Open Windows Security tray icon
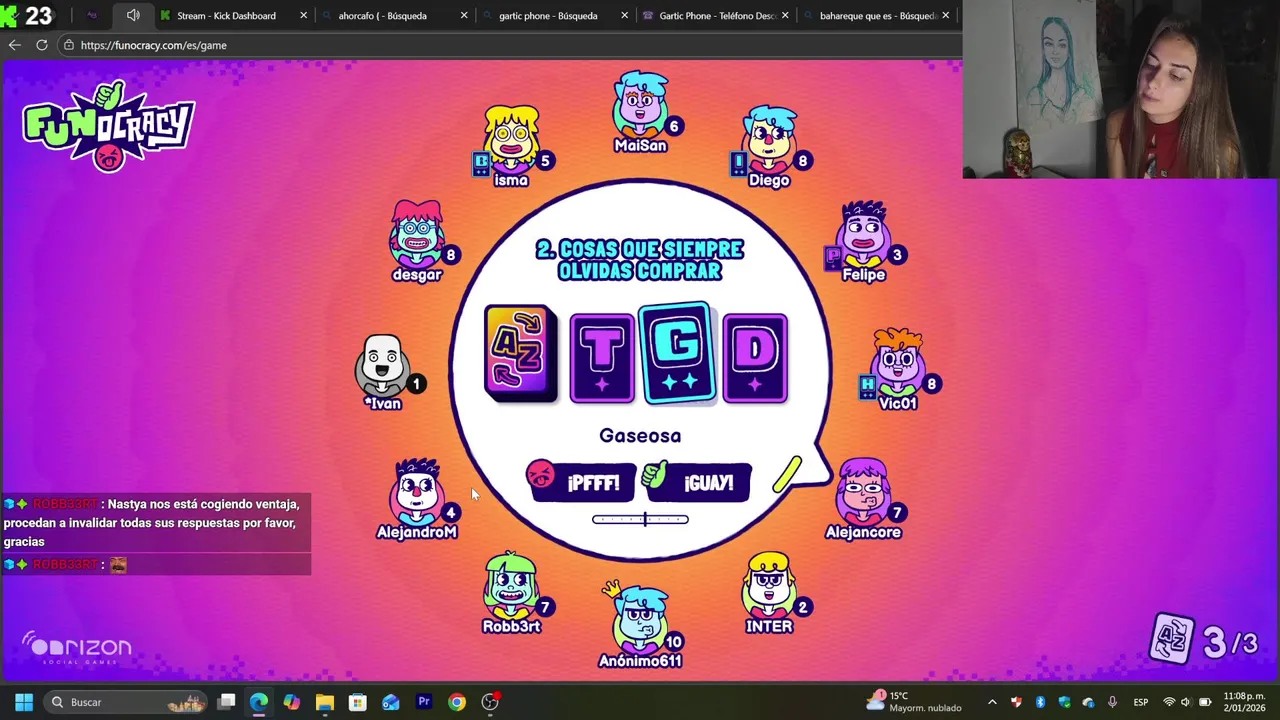The height and width of the screenshot is (720, 1280). pyautogui.click(x=1064, y=702)
